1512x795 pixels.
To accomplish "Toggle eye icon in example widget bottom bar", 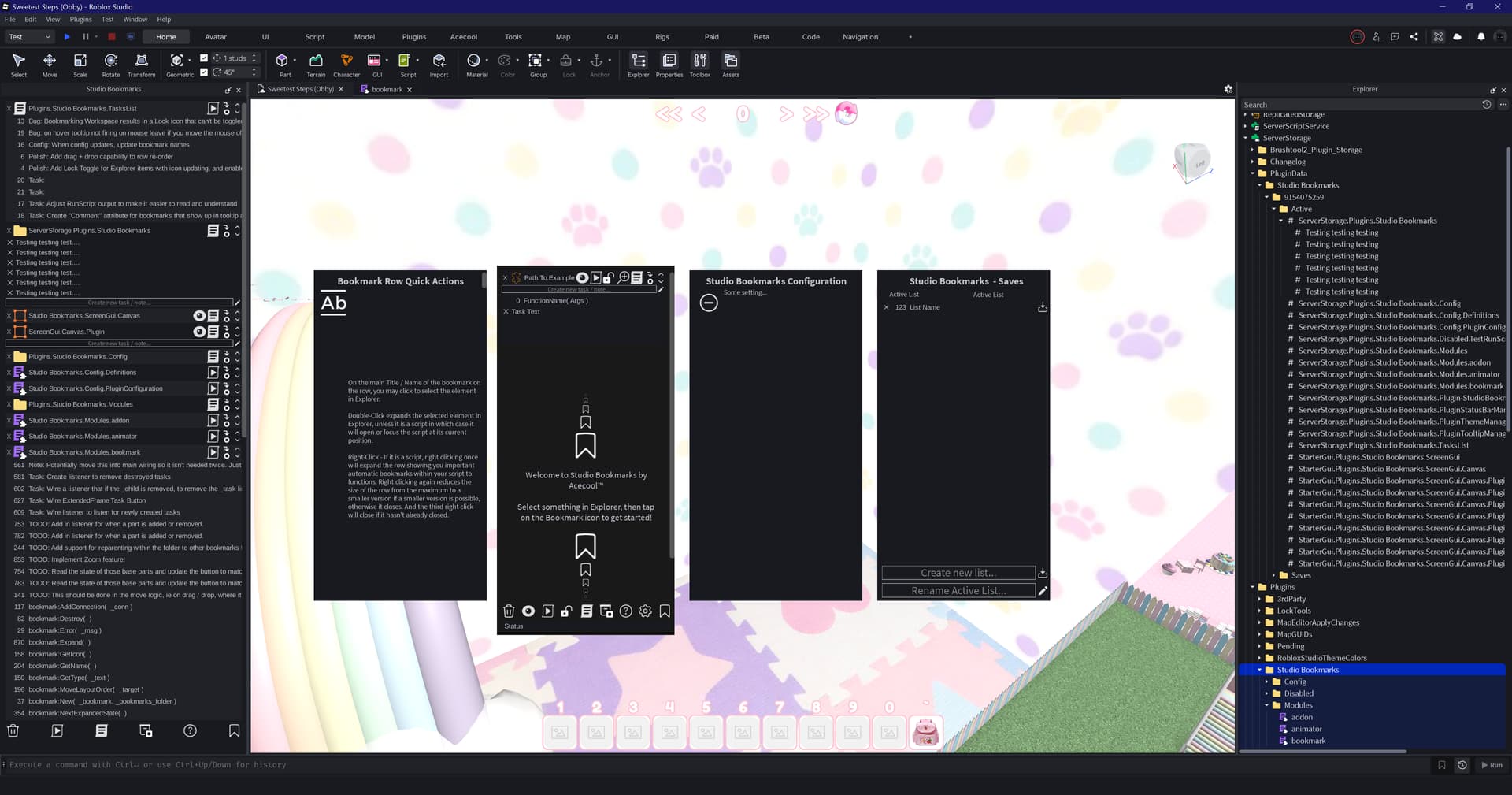I will coord(528,611).
